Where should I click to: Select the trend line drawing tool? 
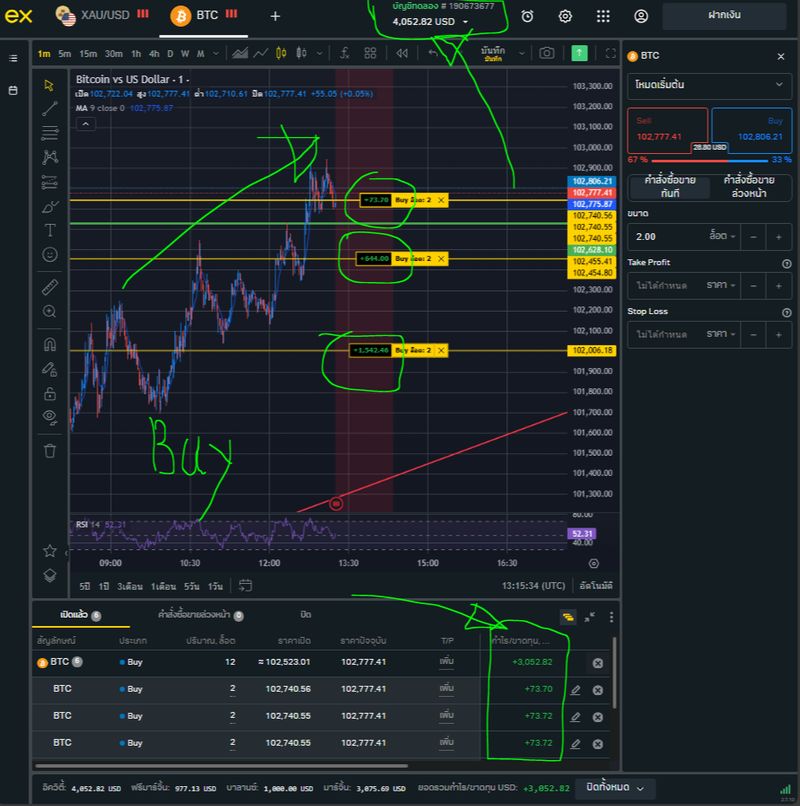48,110
